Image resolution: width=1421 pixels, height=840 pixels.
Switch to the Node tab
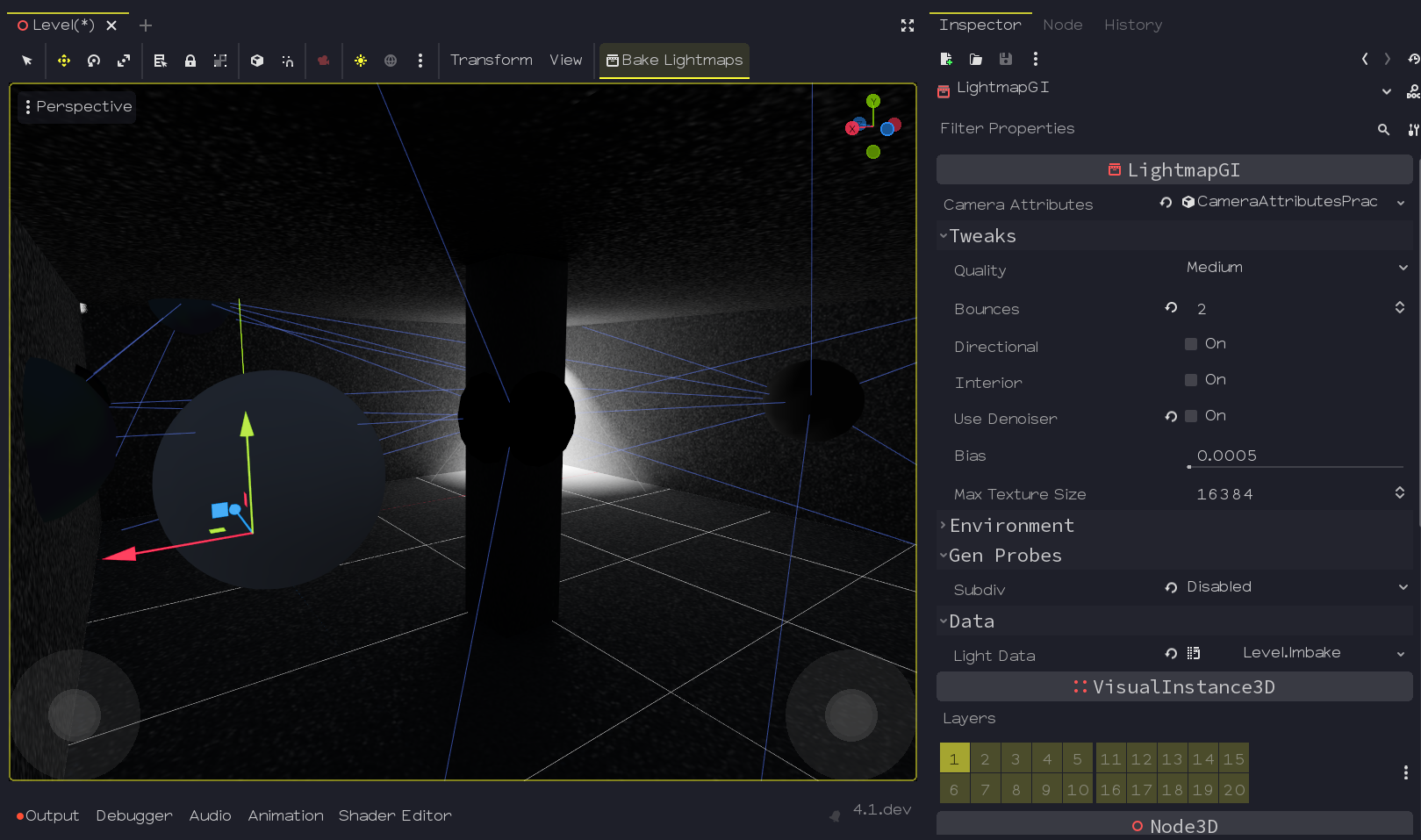pyautogui.click(x=1062, y=25)
